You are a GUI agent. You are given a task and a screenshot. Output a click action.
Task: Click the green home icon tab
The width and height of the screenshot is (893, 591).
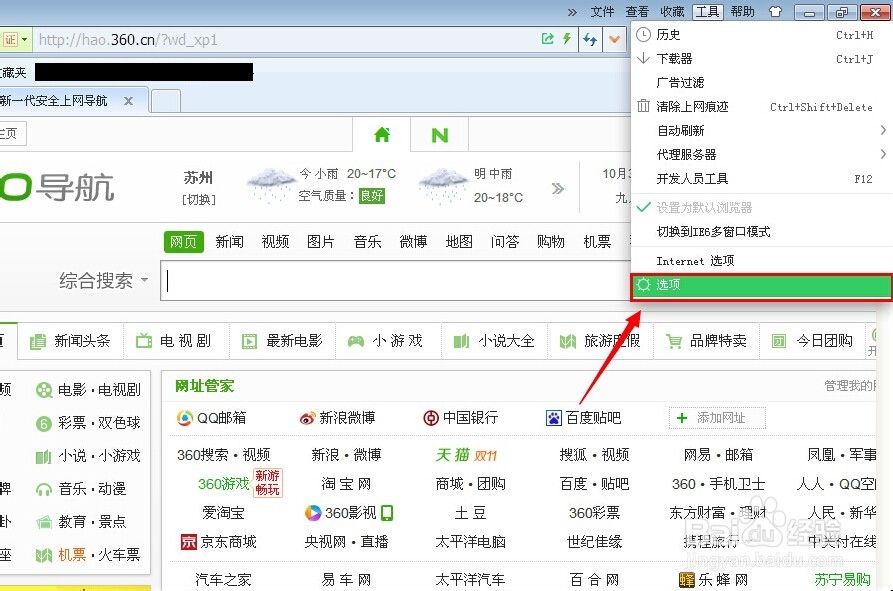[x=382, y=135]
